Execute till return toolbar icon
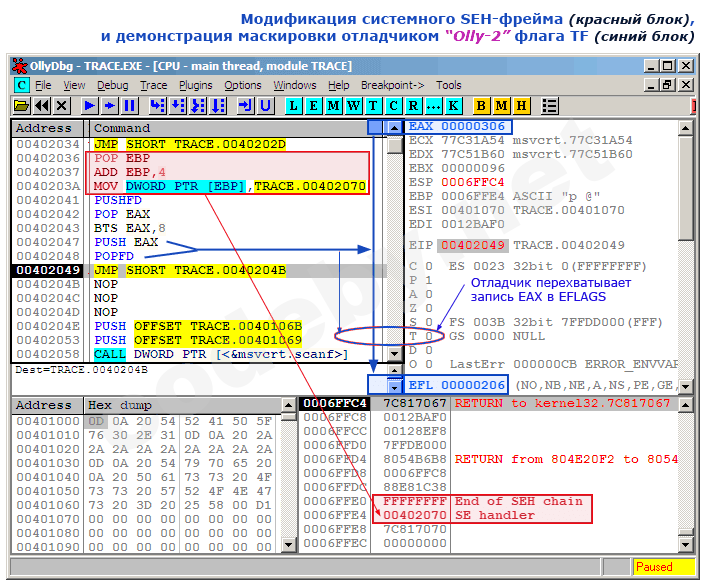Image resolution: width=708 pixels, height=587 pixels. click(246, 106)
